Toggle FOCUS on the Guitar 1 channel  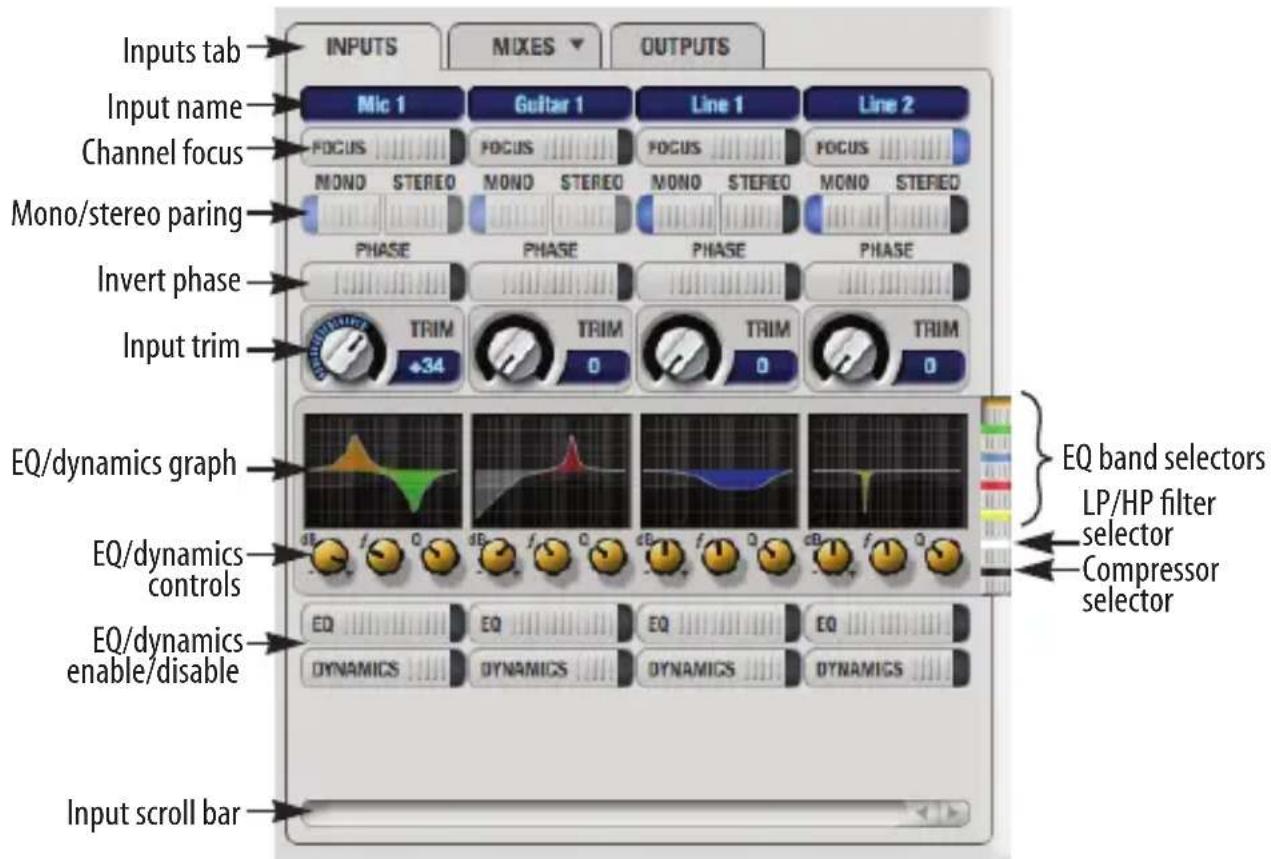[550, 148]
